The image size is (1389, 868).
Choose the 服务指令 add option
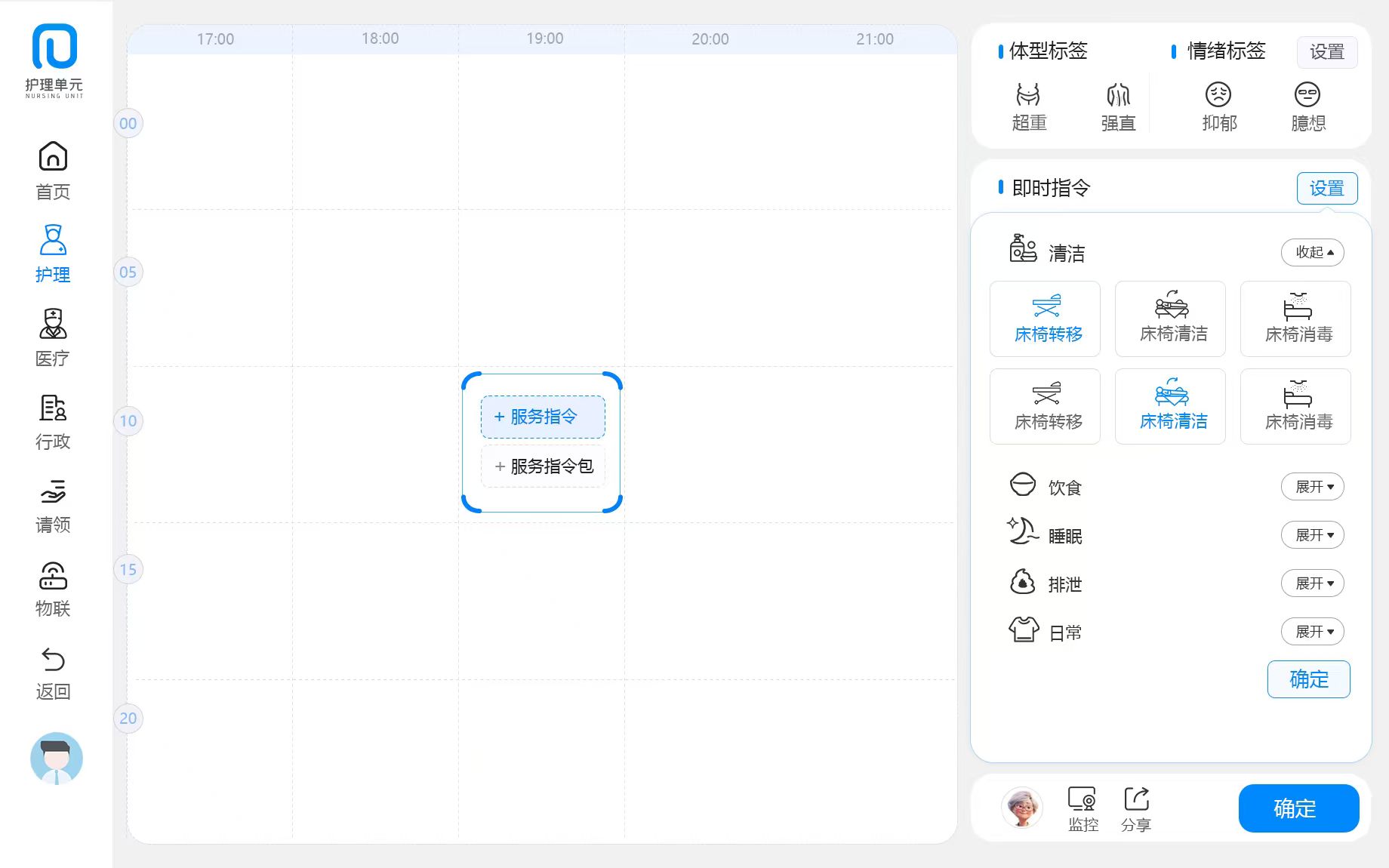coord(543,417)
